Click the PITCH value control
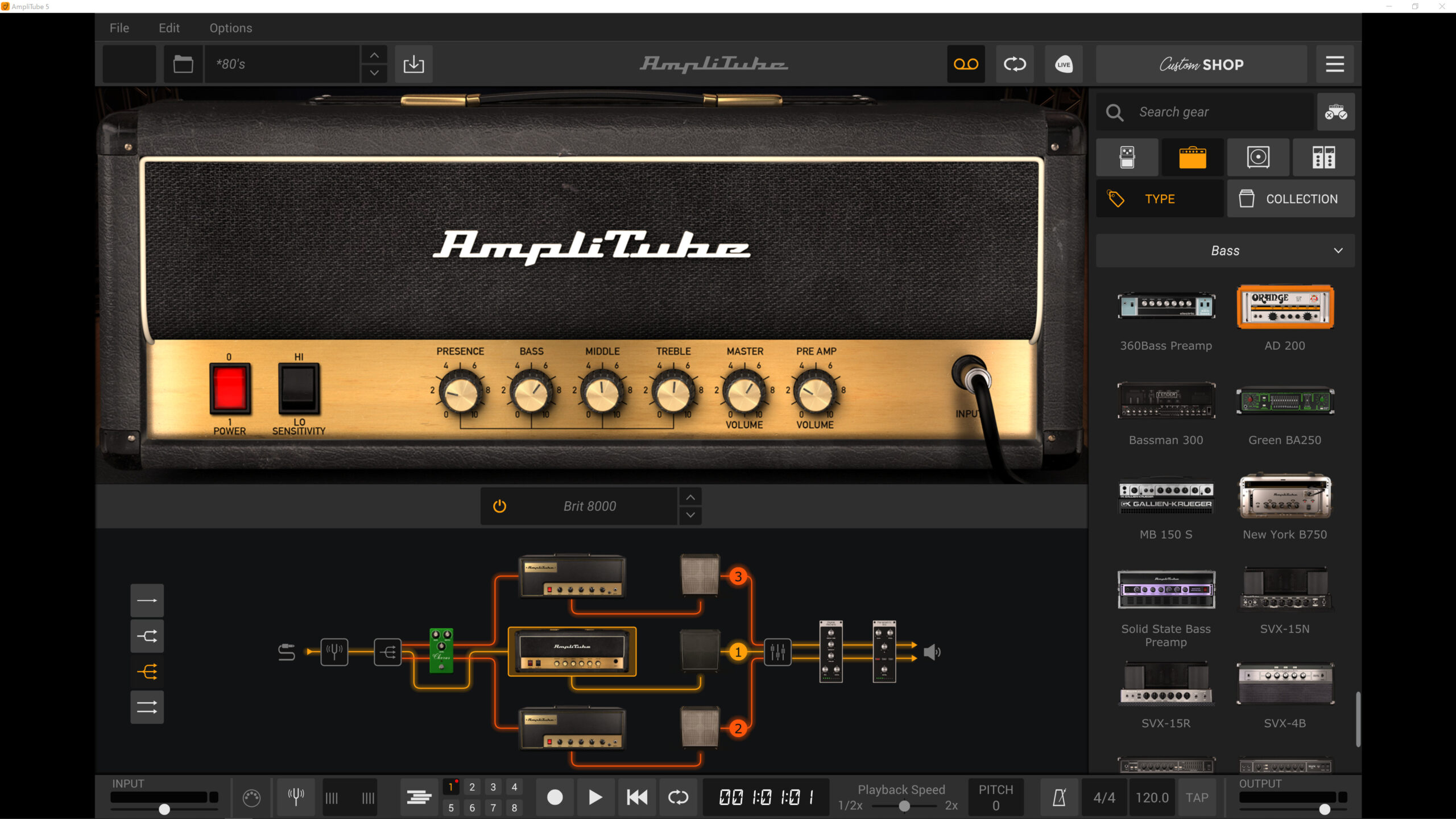 coord(995,797)
